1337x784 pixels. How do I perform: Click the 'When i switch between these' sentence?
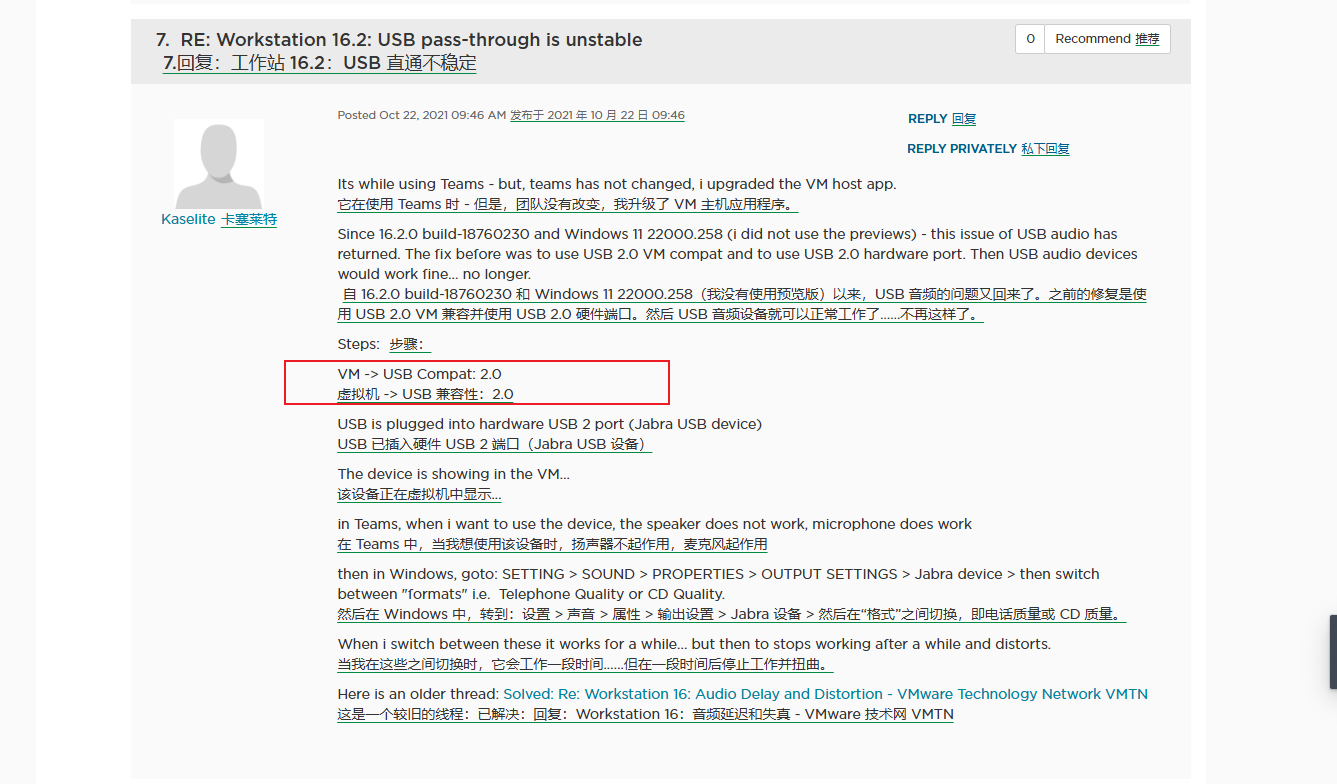tap(693, 644)
